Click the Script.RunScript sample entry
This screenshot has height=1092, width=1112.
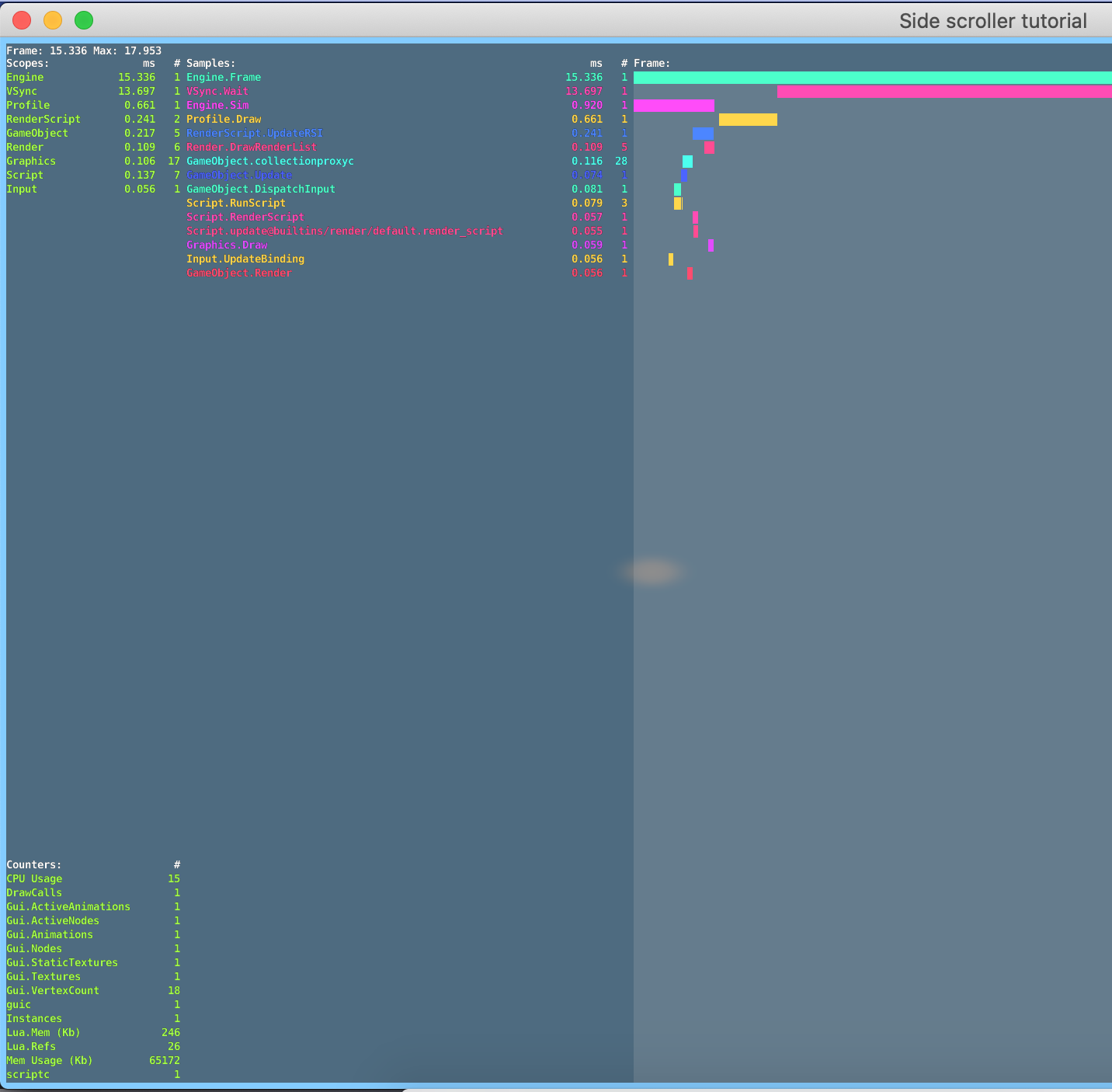(x=235, y=203)
